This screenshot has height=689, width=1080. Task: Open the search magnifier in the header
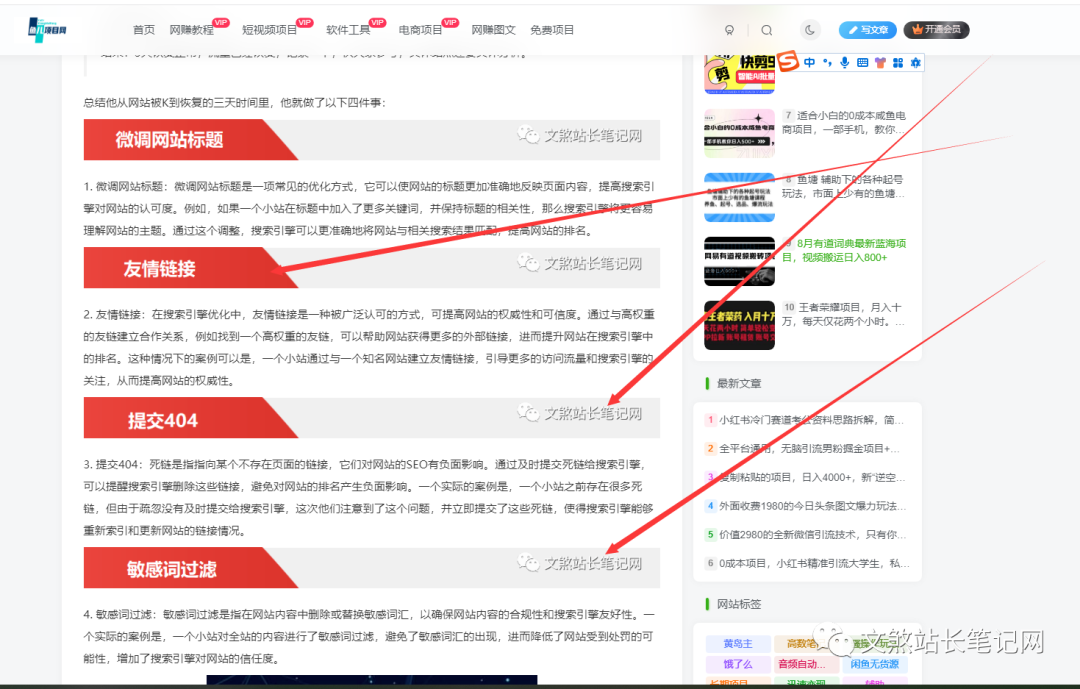point(765,30)
